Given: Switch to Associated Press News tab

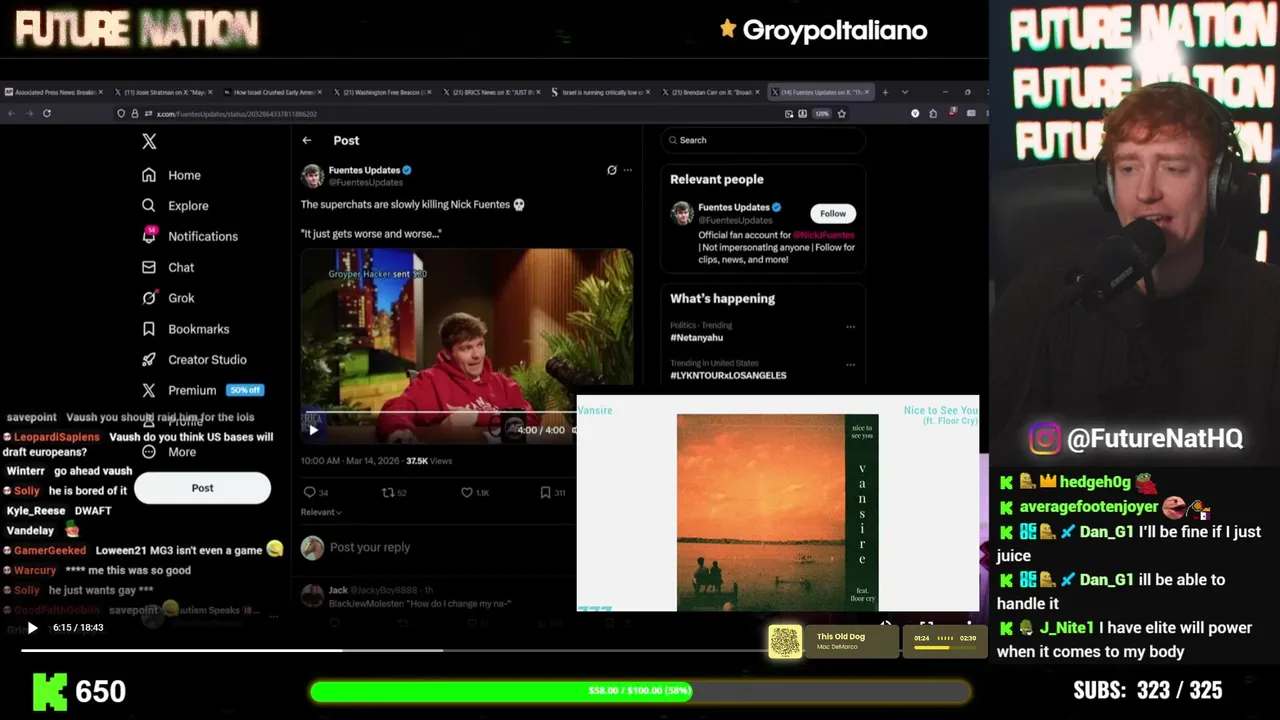Looking at the screenshot, I should click(x=54, y=92).
